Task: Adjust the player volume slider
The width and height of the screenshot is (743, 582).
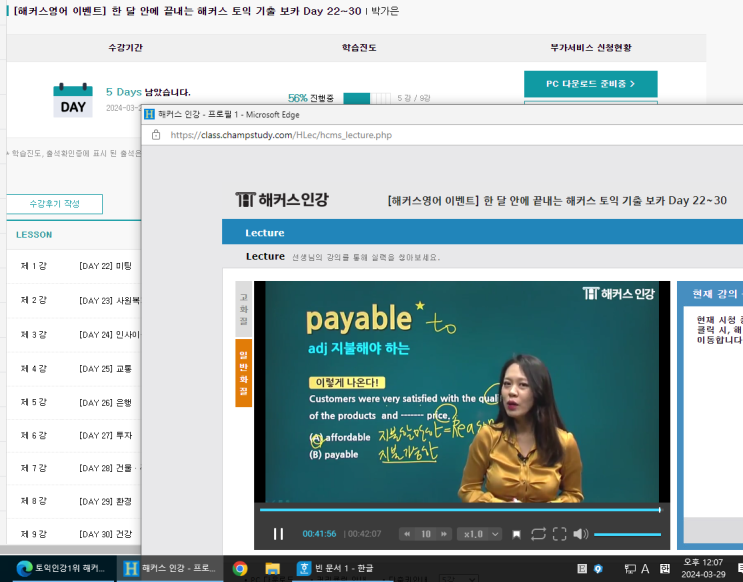Action: [x=627, y=534]
